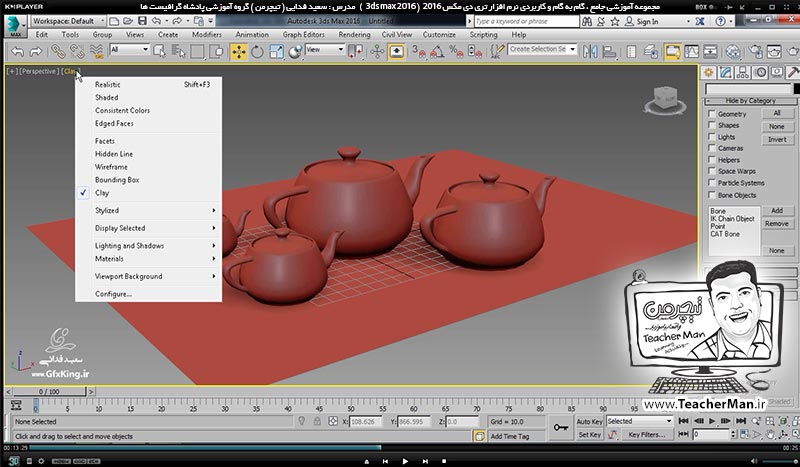Open the View reference coordinate dropdown
The image size is (800, 467).
tap(325, 50)
